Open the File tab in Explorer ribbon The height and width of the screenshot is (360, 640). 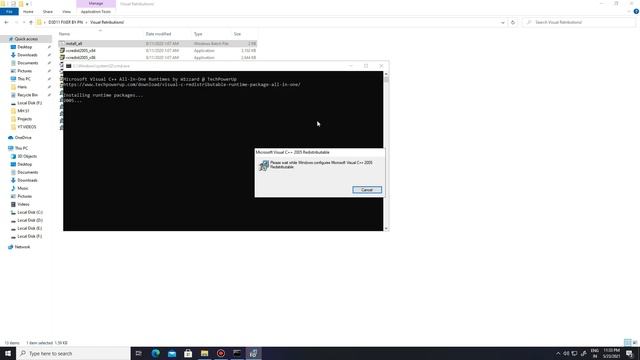coord(9,11)
